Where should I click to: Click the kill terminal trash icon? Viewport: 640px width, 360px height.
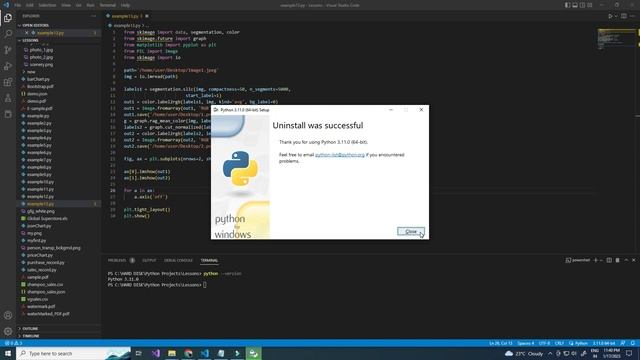618,260
